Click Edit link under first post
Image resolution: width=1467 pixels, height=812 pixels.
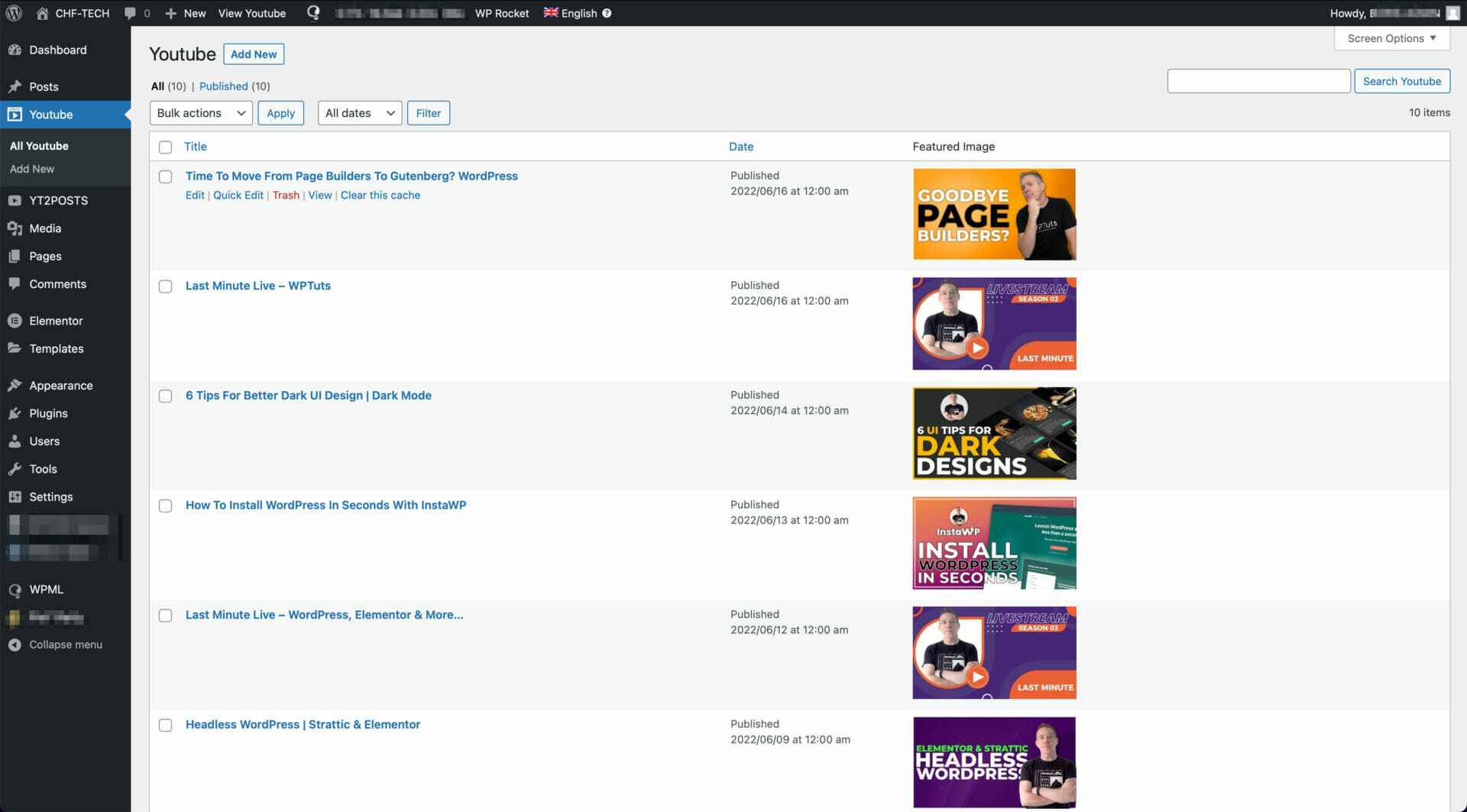195,195
